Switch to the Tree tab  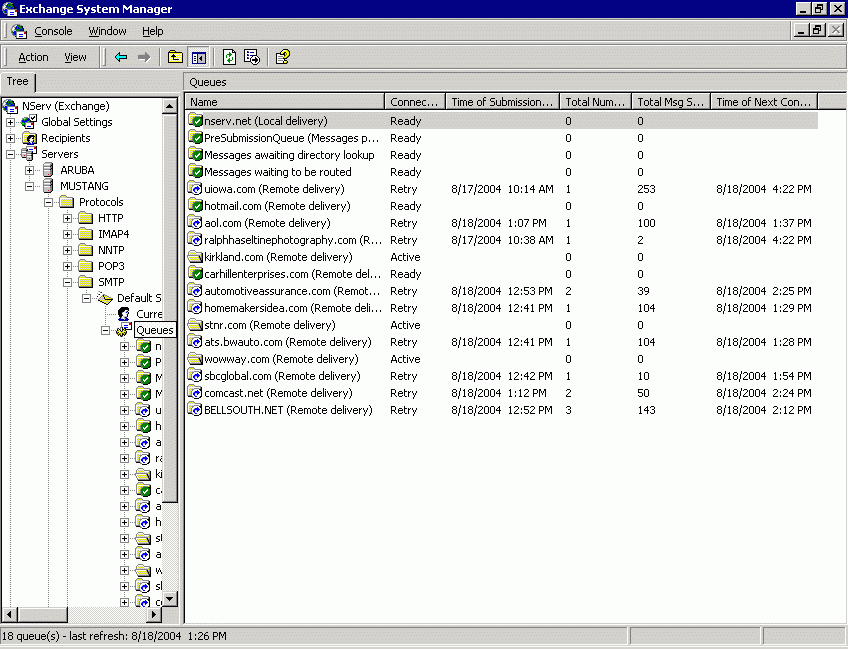17,82
